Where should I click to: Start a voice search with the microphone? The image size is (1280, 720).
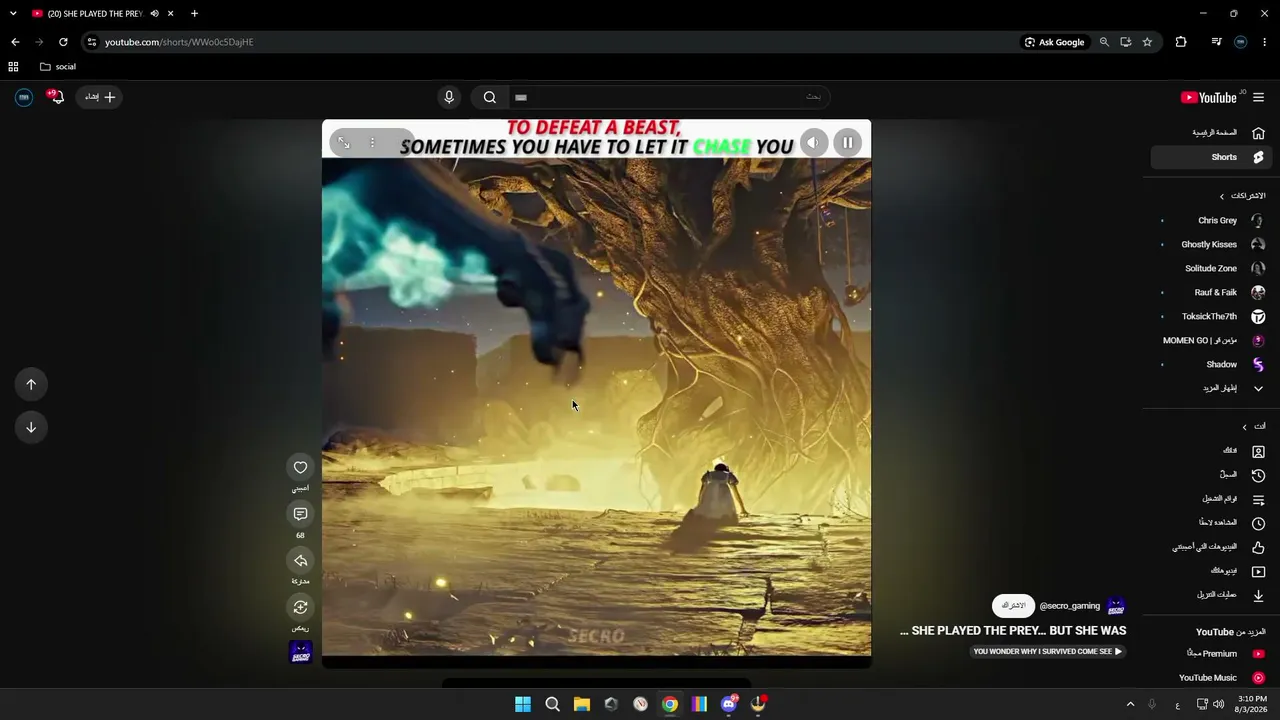click(x=449, y=97)
